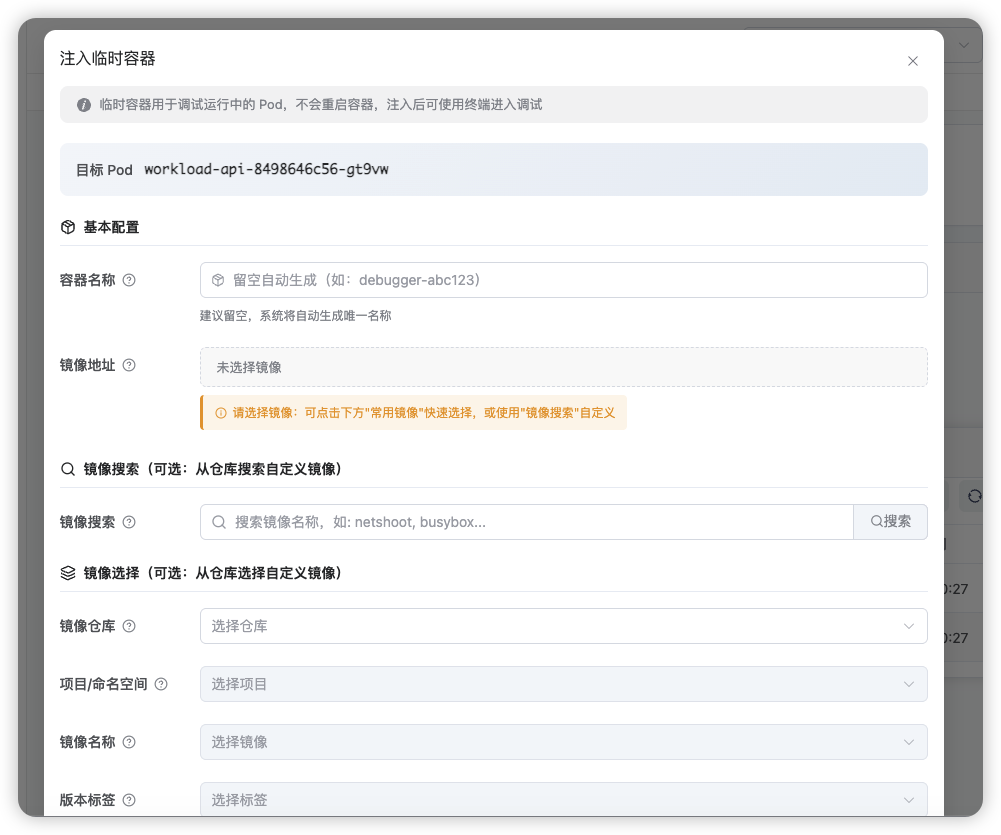
Task: Expand the 选择标签 dropdown
Action: click(563, 800)
